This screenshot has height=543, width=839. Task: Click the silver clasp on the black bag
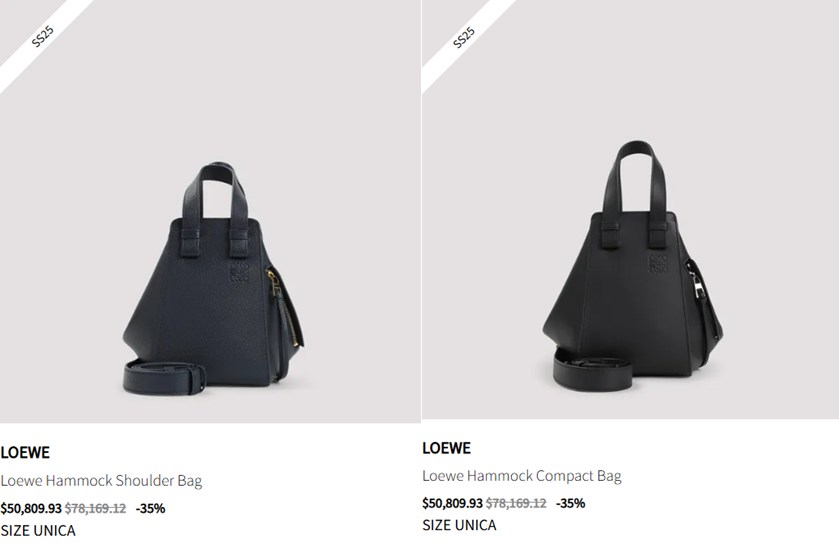(698, 286)
